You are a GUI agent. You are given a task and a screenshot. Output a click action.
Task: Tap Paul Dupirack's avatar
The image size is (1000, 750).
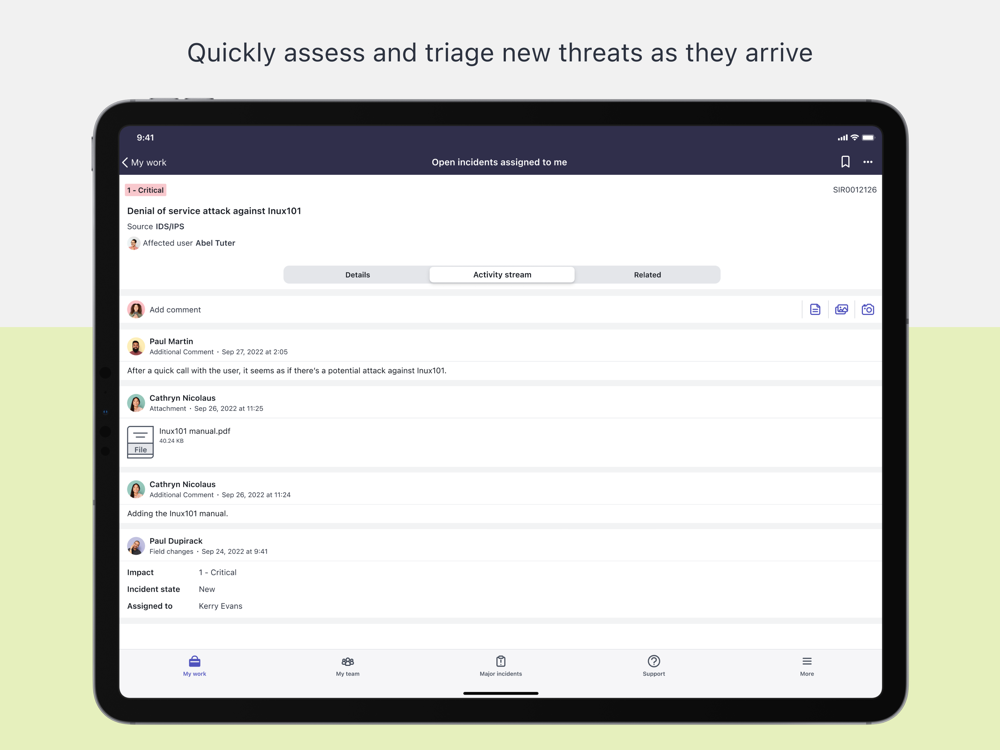click(x=136, y=546)
